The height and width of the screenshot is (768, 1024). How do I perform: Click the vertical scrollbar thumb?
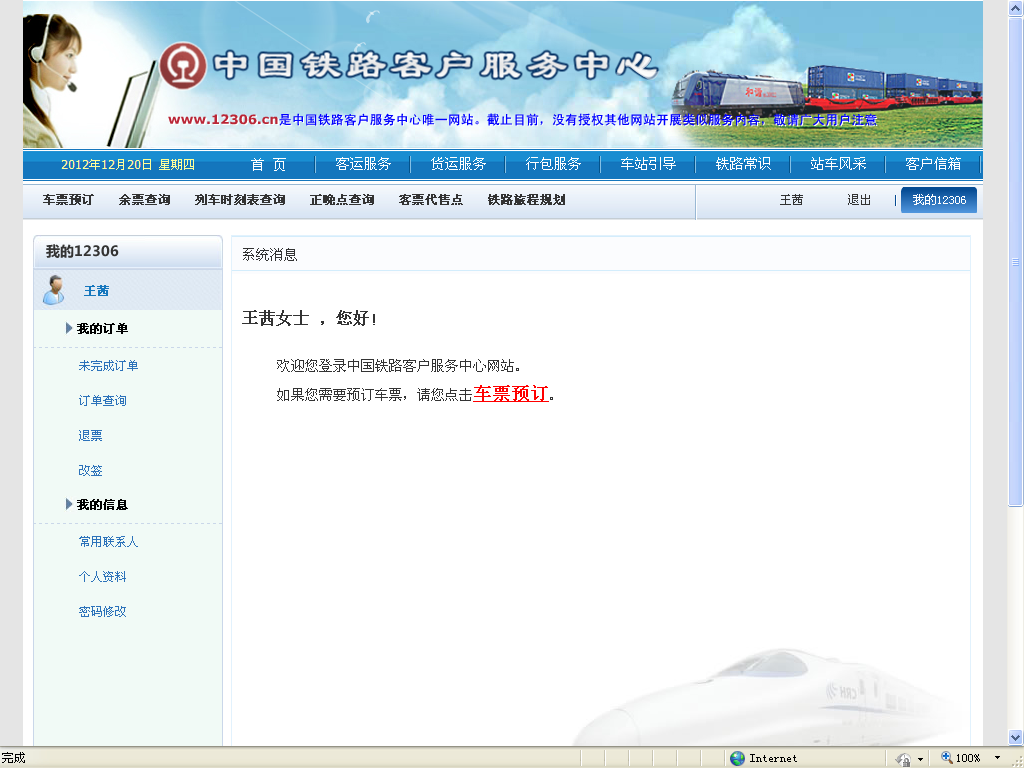point(1016,262)
